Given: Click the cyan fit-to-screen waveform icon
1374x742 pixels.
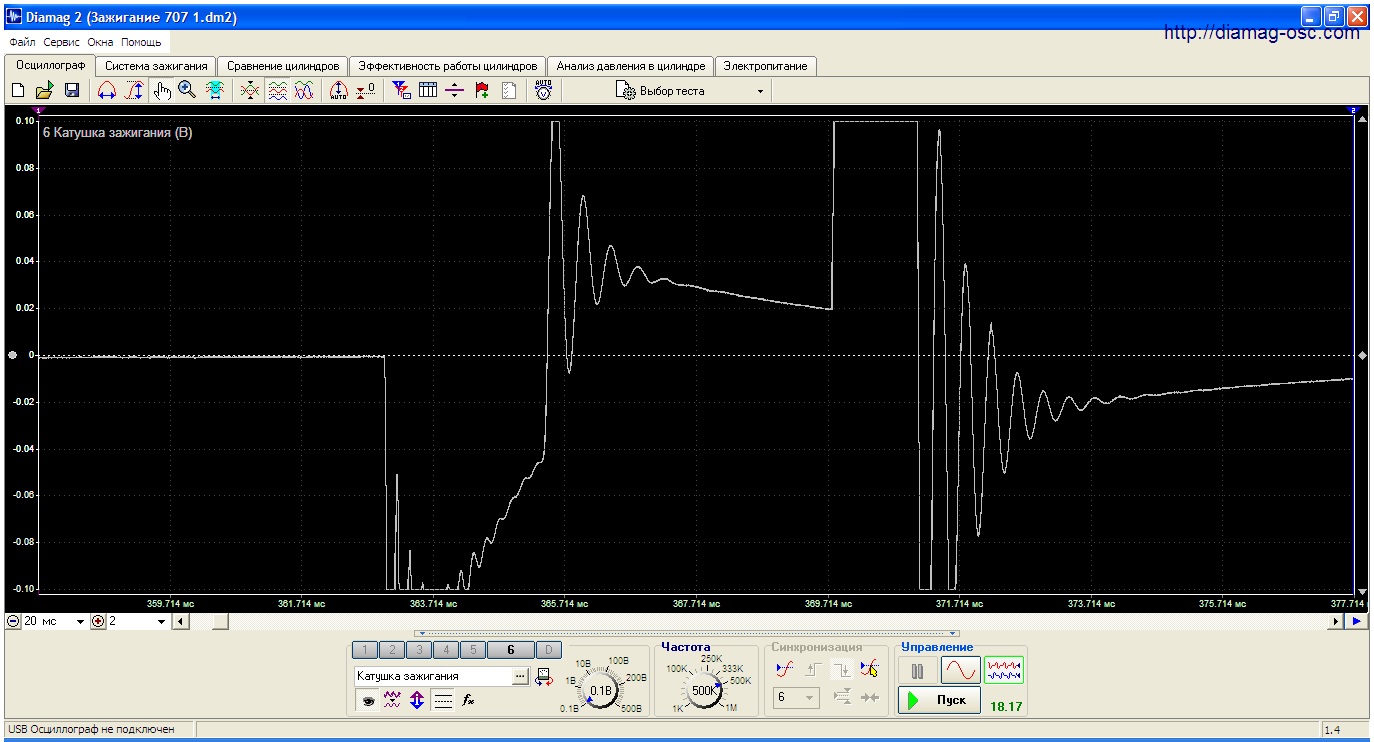Looking at the screenshot, I should [214, 90].
